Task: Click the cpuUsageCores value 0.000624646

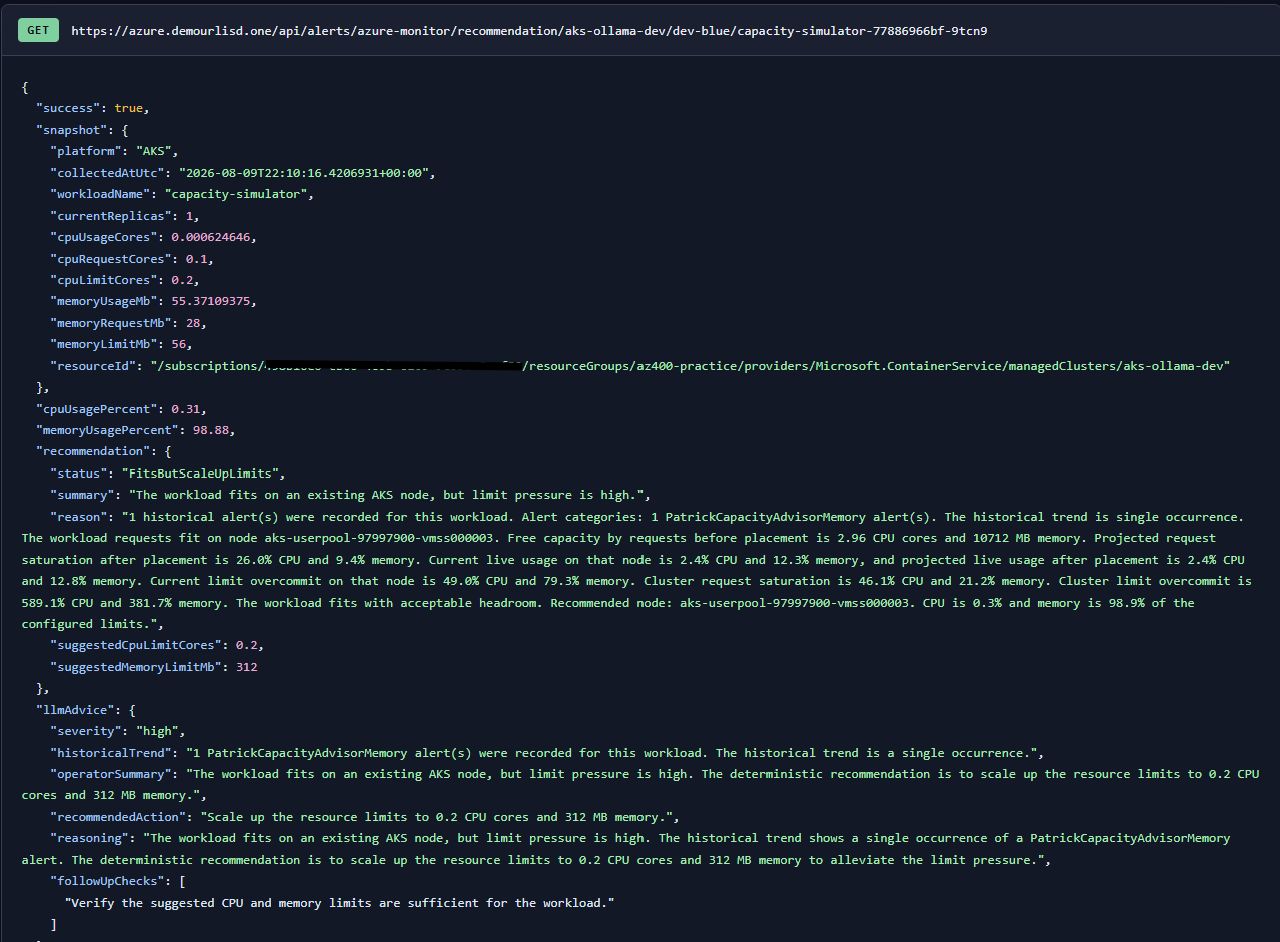Action: point(213,237)
